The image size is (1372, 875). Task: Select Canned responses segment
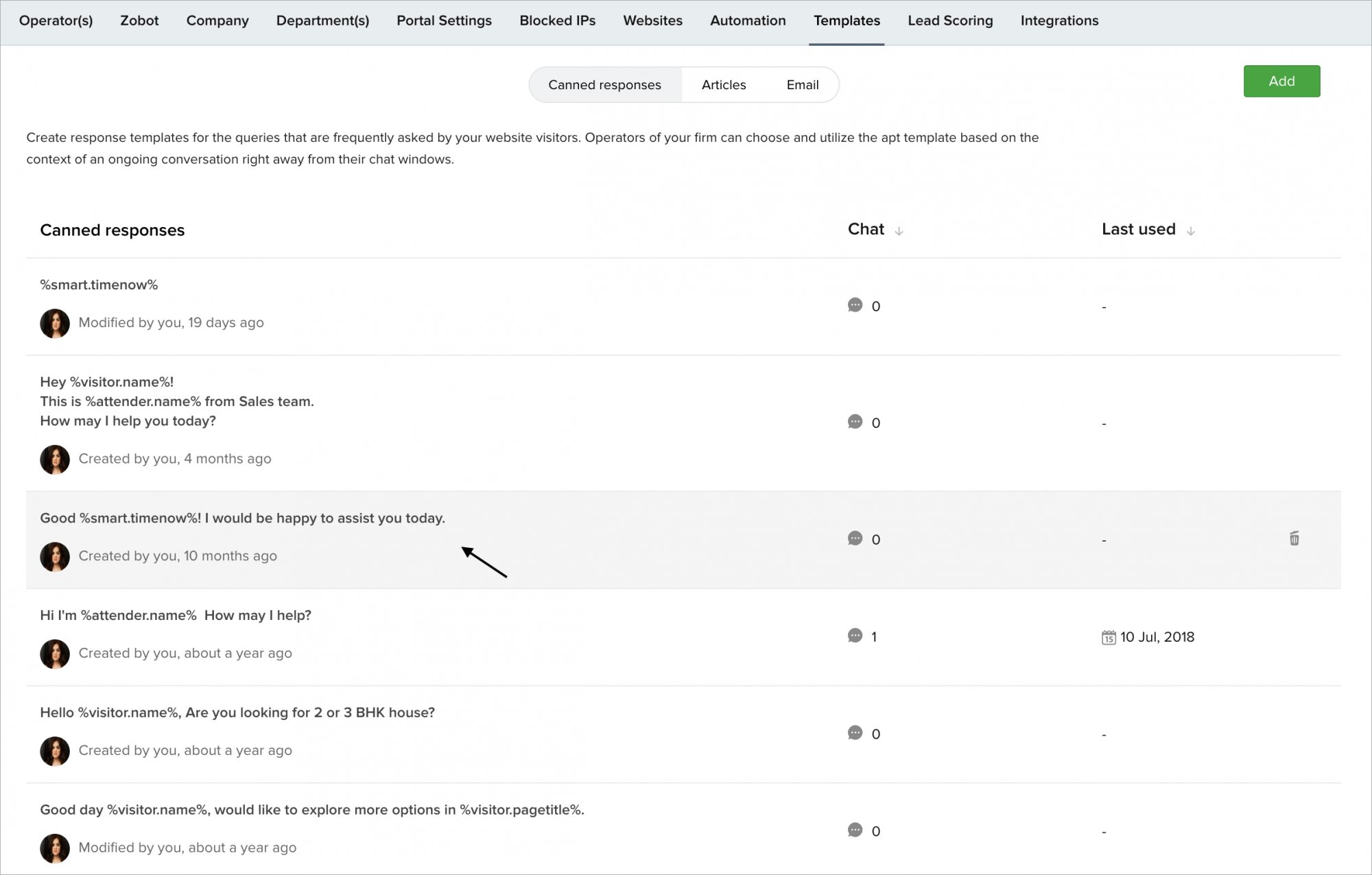(604, 85)
